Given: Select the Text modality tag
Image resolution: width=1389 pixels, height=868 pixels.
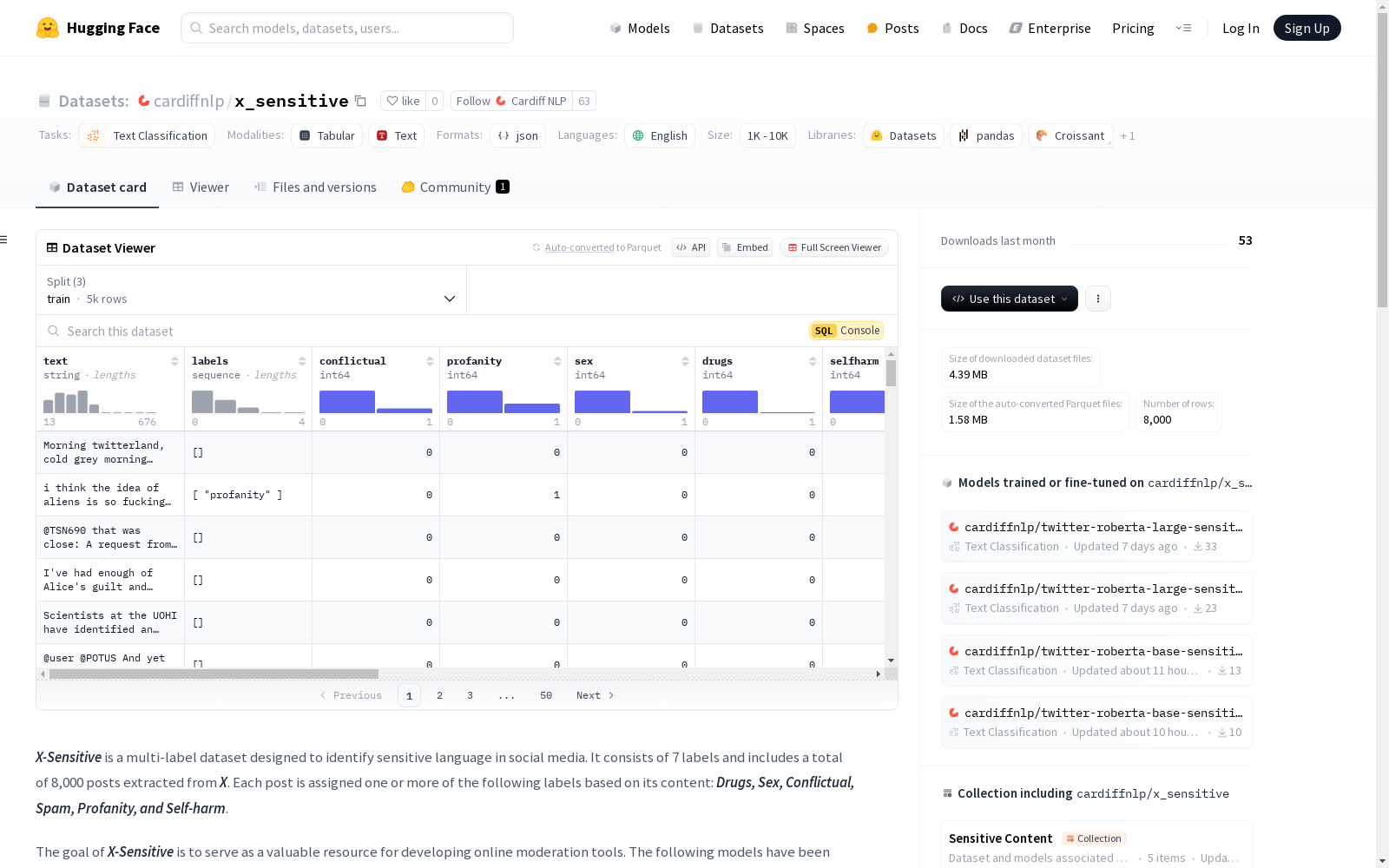Looking at the screenshot, I should click(397, 135).
